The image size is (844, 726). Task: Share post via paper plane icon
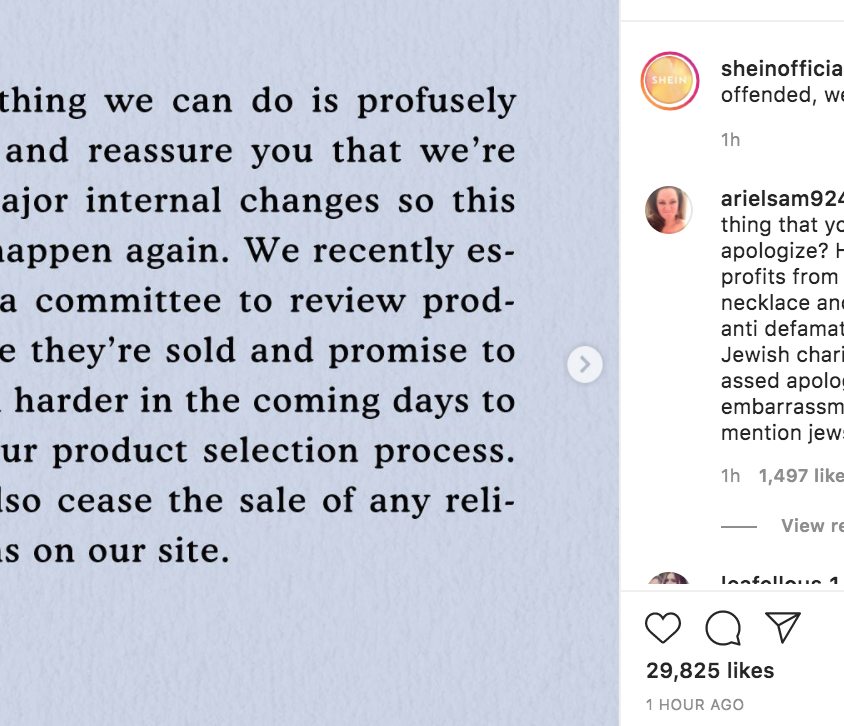click(x=783, y=627)
